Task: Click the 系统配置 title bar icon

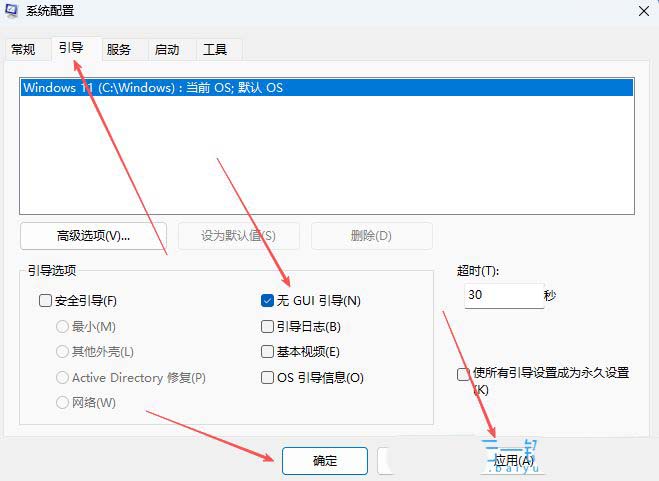Action: pos(11,10)
